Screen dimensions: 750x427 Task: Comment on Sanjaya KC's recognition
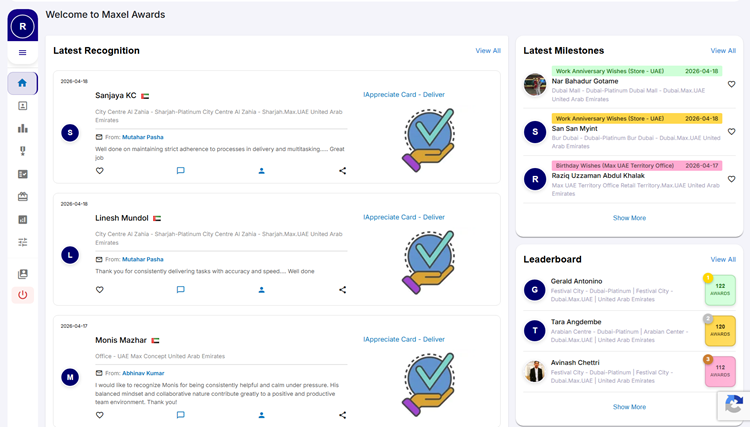point(180,171)
